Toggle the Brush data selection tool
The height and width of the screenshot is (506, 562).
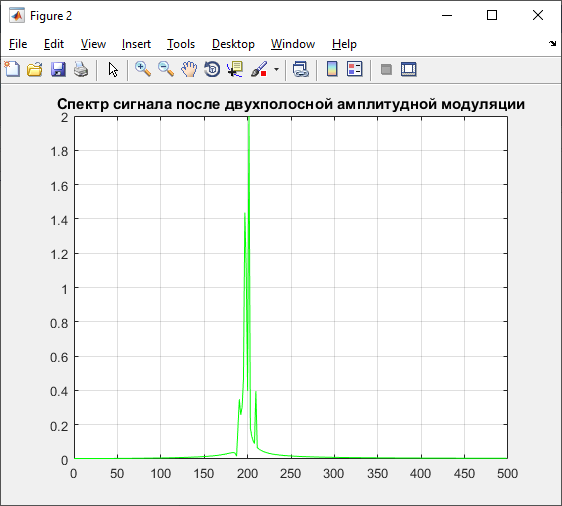point(259,69)
